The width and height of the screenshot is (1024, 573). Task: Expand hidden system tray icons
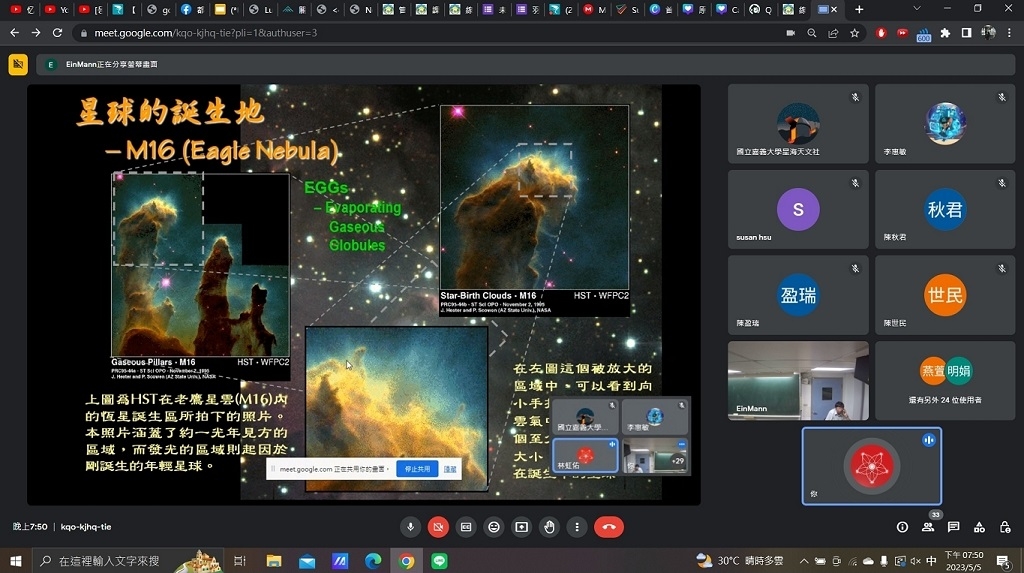804,561
